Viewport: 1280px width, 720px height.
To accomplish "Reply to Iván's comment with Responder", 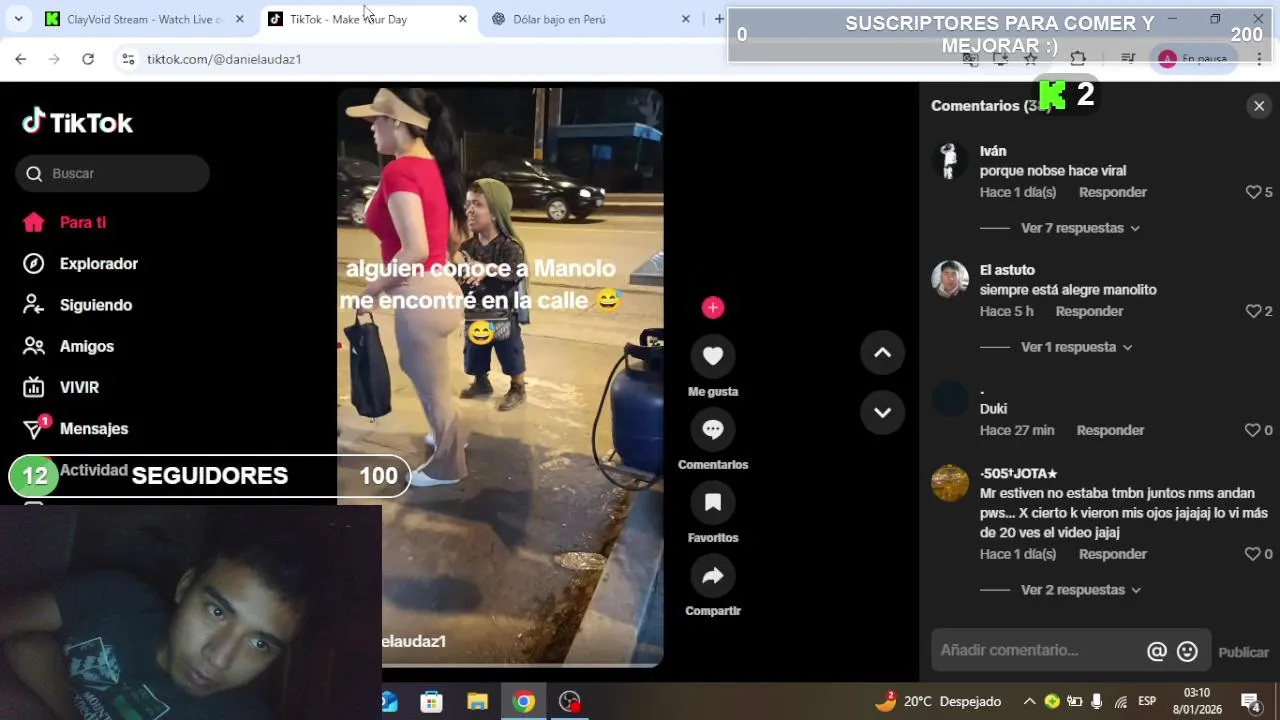I will pos(1113,192).
